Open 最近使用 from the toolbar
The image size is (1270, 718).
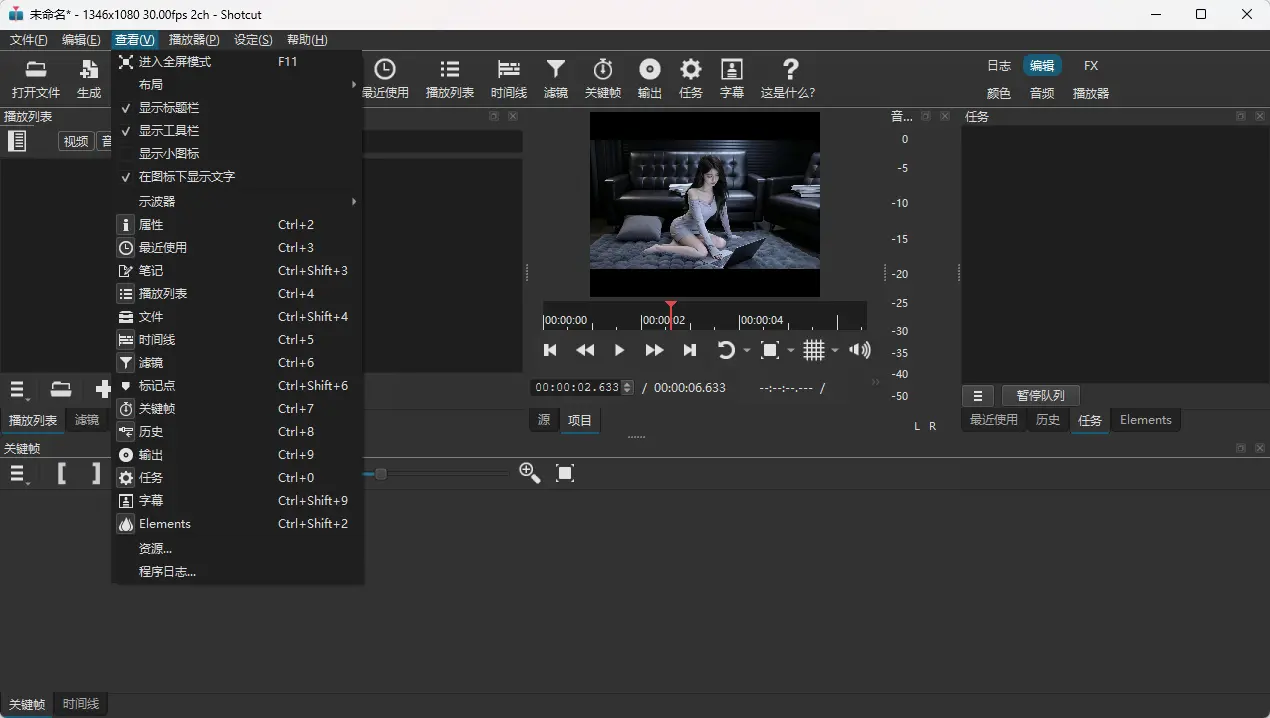[x=385, y=78]
